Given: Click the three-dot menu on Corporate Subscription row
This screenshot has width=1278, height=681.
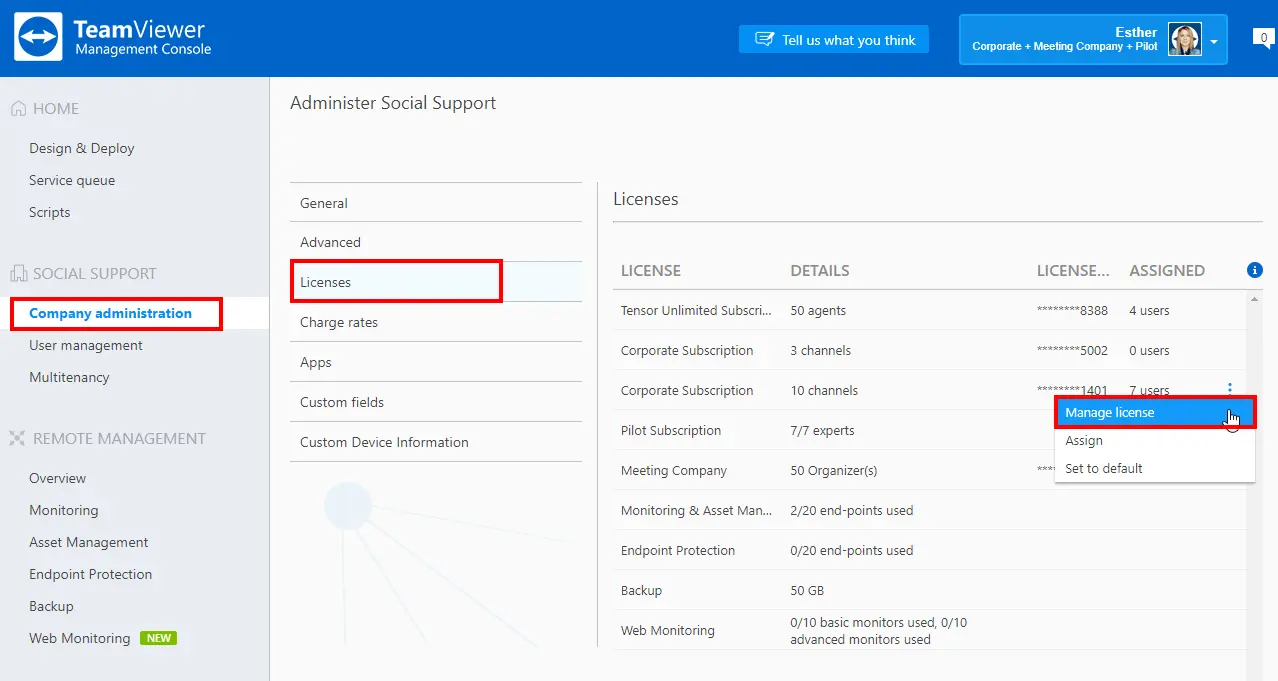Looking at the screenshot, I should click(1229, 389).
